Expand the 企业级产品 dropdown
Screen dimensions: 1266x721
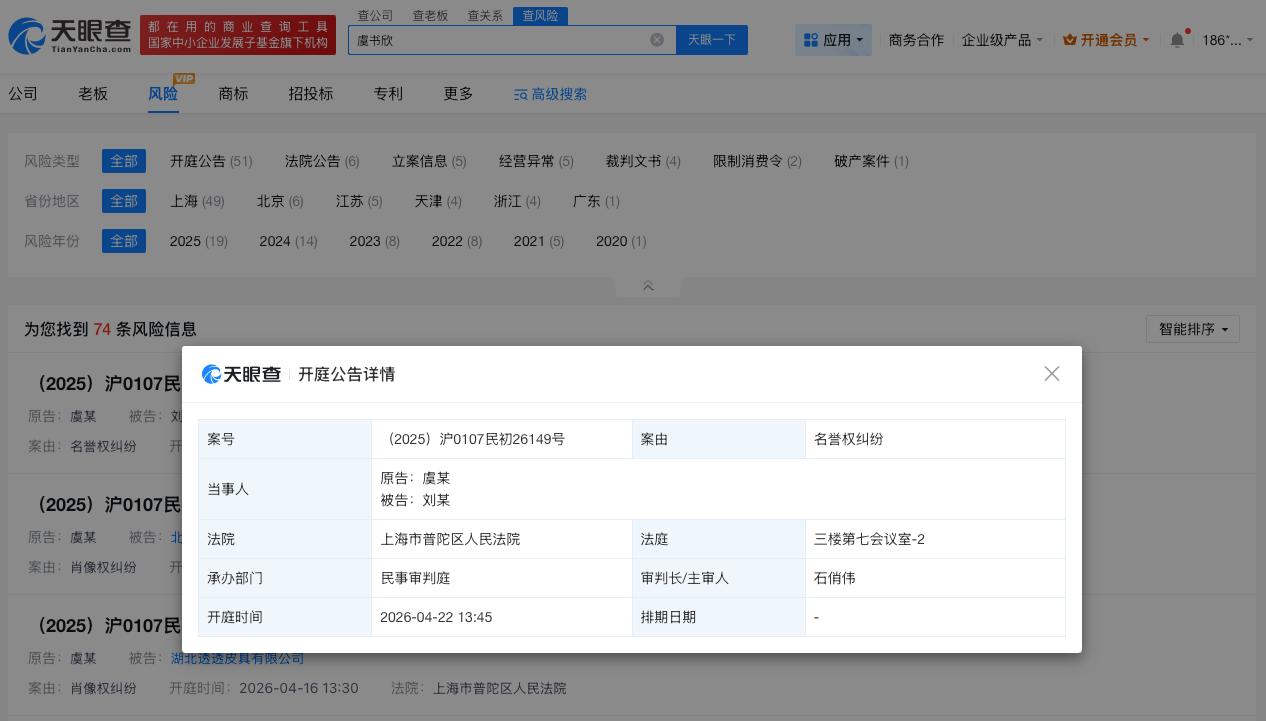click(997, 40)
